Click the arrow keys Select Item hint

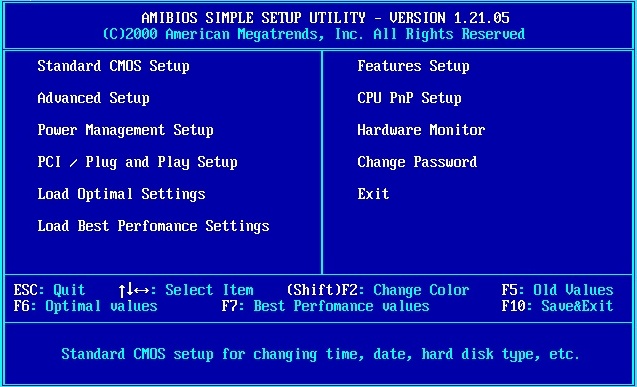[186, 290]
